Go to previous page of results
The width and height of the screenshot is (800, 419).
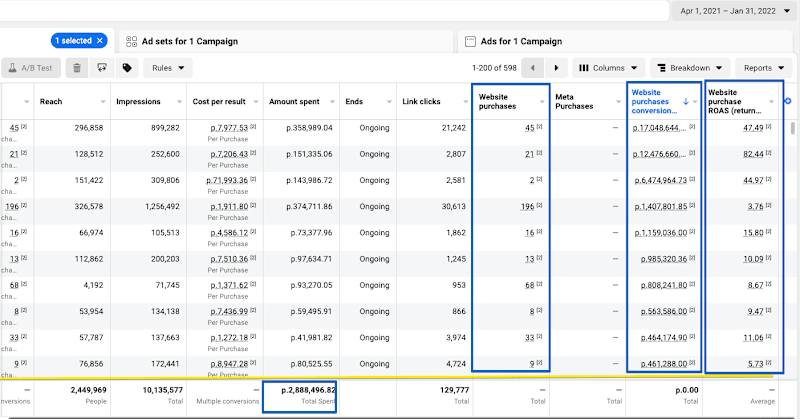point(533,68)
